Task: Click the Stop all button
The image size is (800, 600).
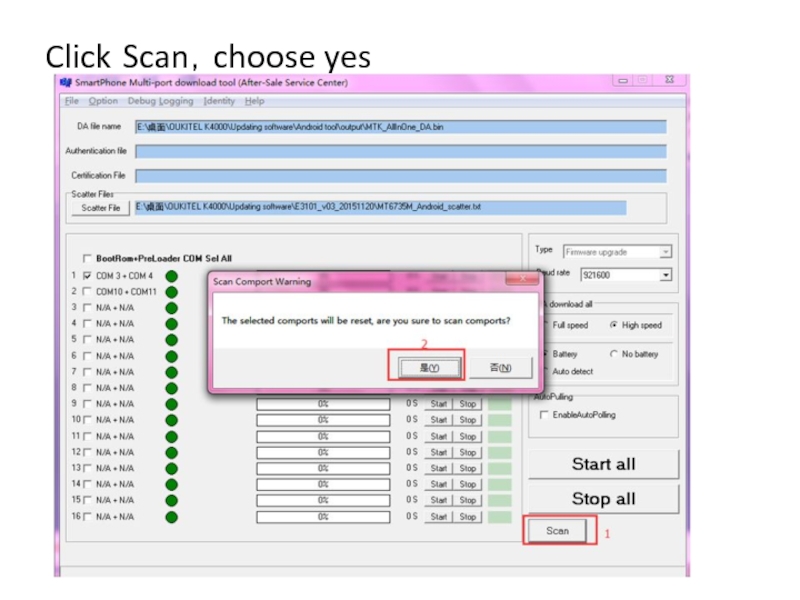Action: (x=604, y=498)
